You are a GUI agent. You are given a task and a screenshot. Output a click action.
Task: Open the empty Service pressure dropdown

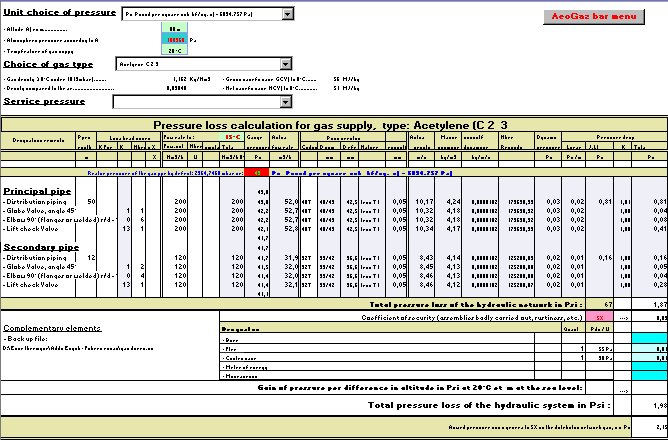[286, 102]
